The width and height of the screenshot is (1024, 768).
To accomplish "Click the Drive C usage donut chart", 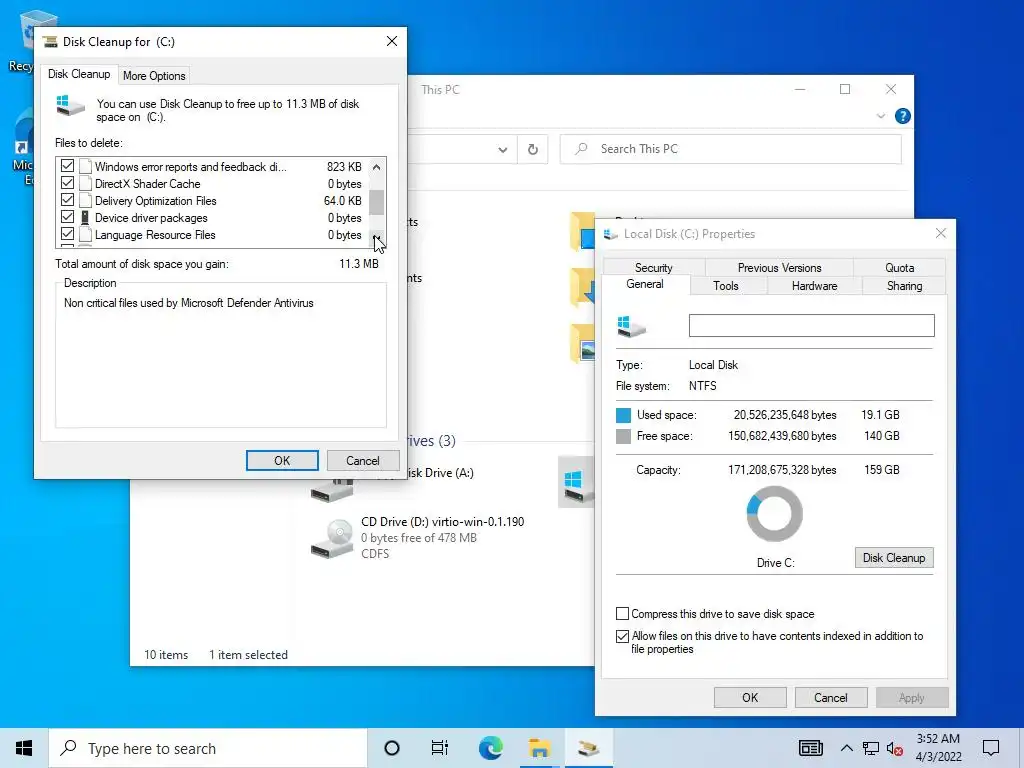I will point(775,514).
